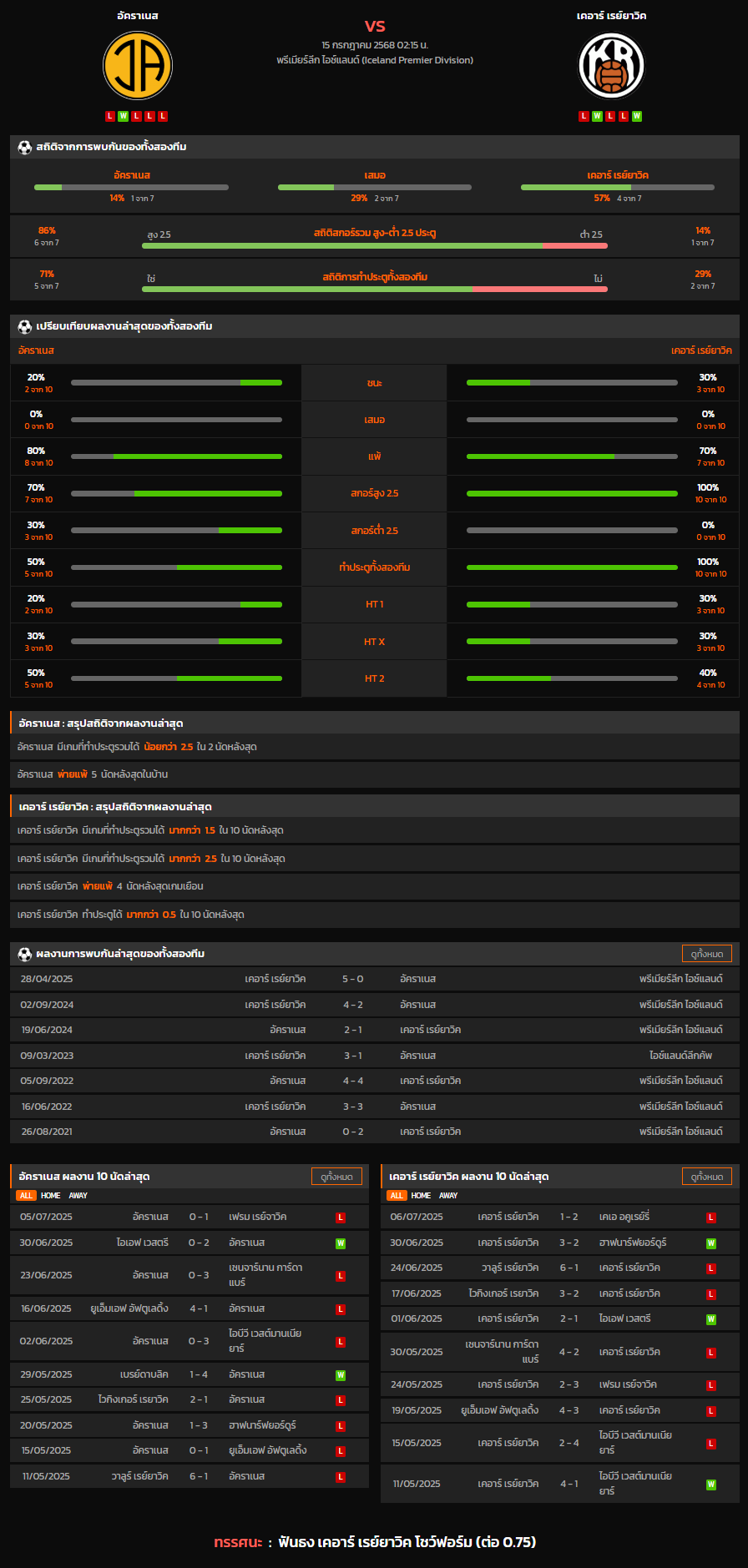The width and height of the screenshot is (748, 1568).
Task: Select HOME tab in อัคราเนส form panel
Action: point(51,1196)
